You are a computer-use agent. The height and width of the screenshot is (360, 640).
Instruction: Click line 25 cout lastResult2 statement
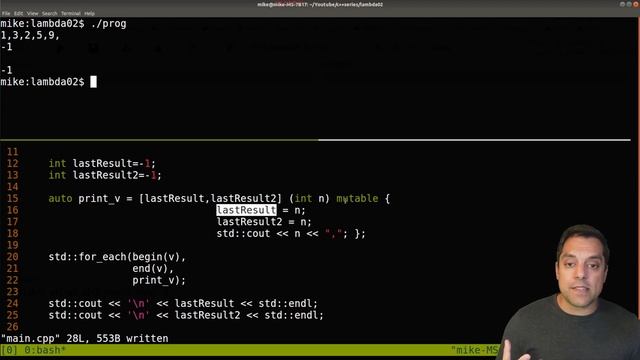point(186,315)
